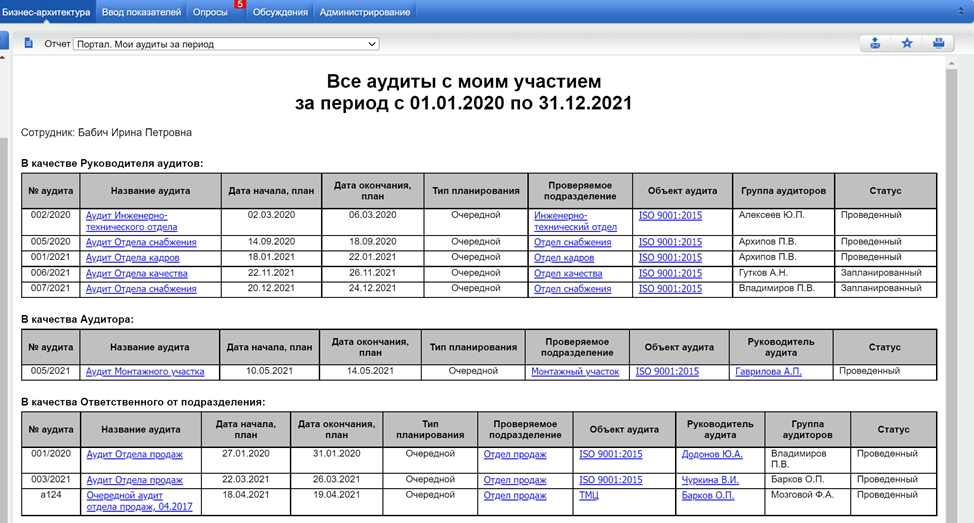The height and width of the screenshot is (523, 974).
Task: Open the Аудит Монтажного участка link
Action: [x=145, y=371]
